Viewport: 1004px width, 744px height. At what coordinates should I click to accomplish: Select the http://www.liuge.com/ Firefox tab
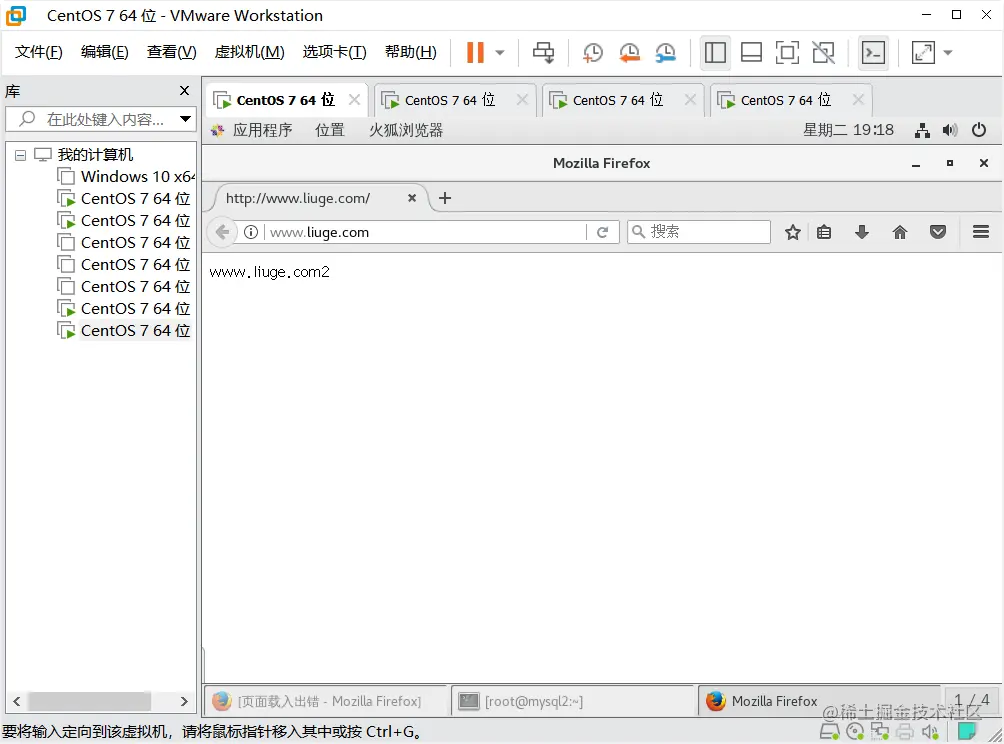[298, 198]
